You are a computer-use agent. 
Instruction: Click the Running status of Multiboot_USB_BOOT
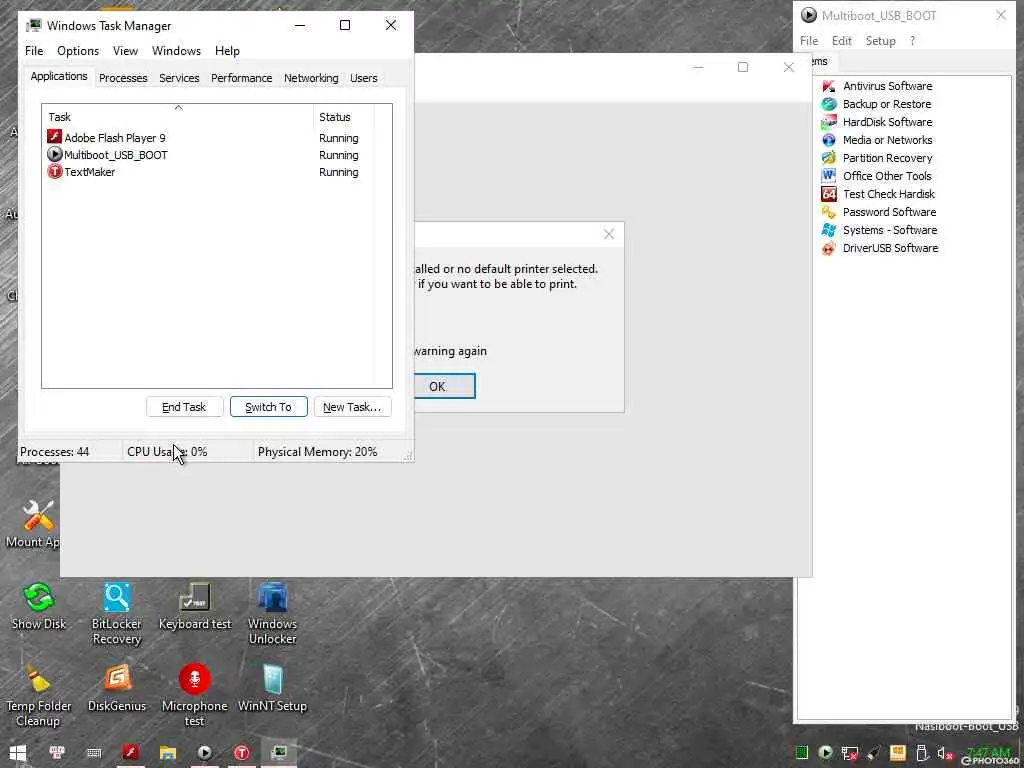pyautogui.click(x=338, y=155)
